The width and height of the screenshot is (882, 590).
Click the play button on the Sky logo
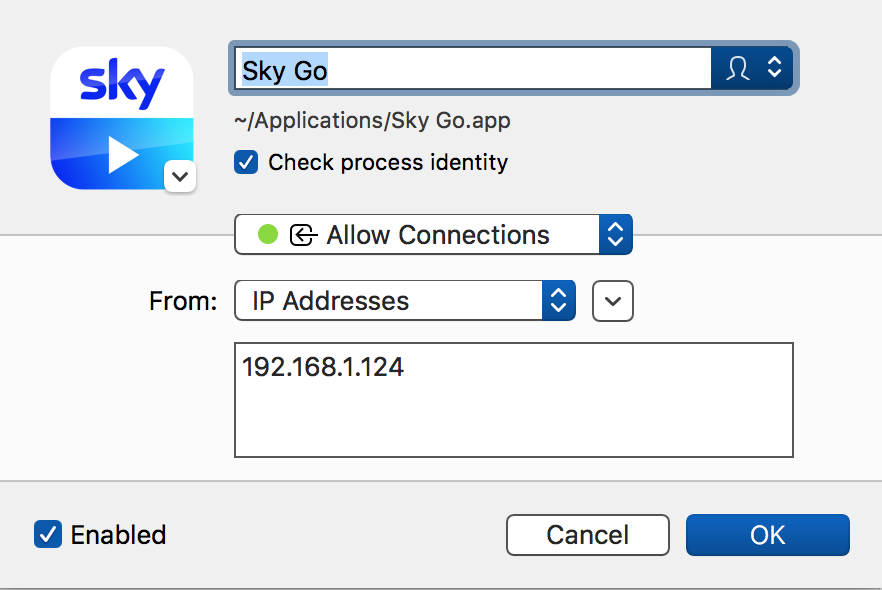(126, 153)
